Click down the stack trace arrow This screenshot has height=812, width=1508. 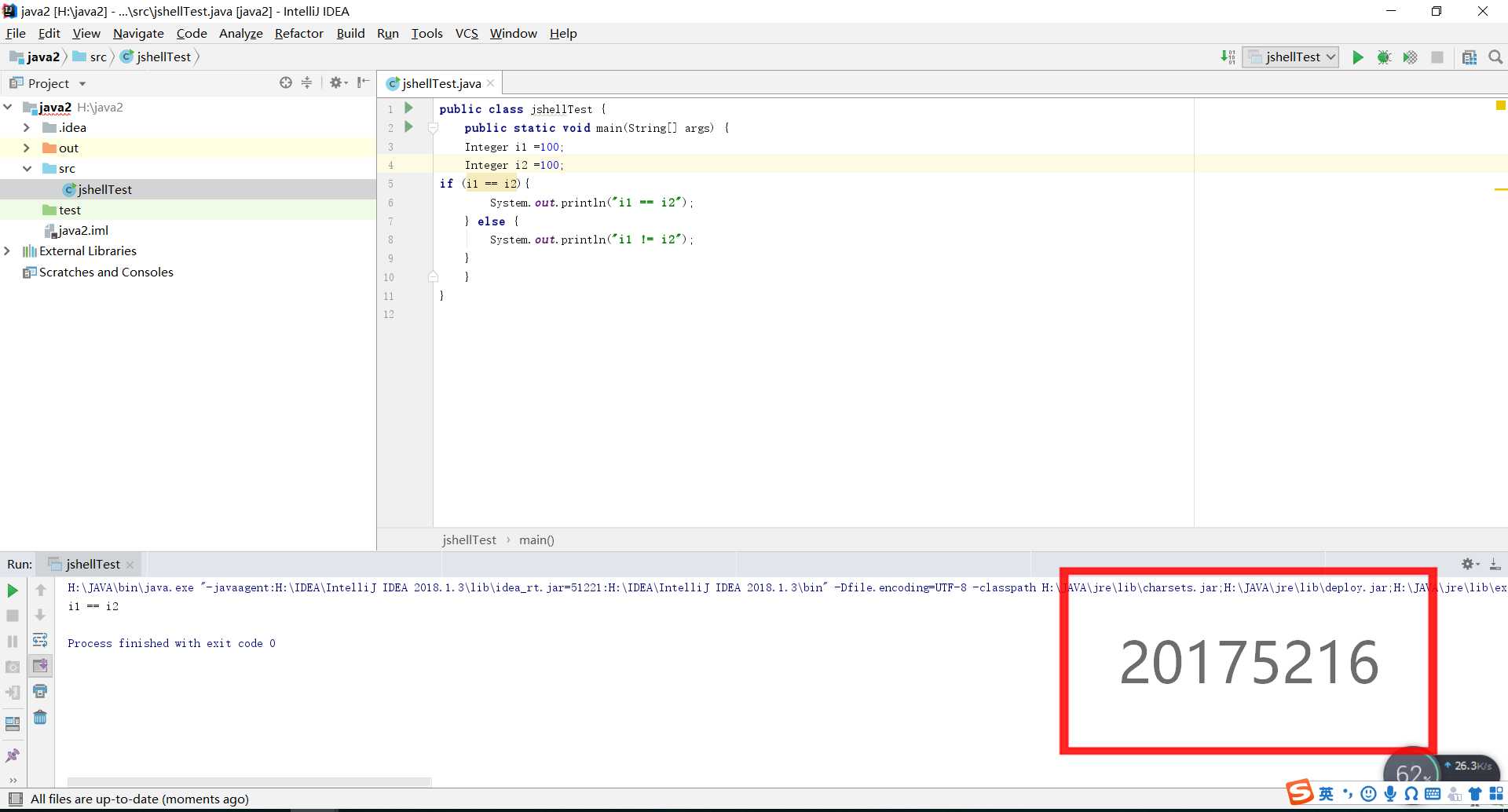(x=41, y=615)
